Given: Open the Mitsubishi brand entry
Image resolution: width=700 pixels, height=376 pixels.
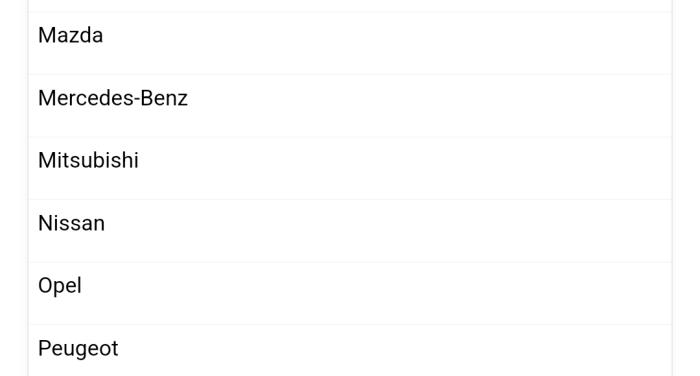Looking at the screenshot, I should tap(350, 168).
